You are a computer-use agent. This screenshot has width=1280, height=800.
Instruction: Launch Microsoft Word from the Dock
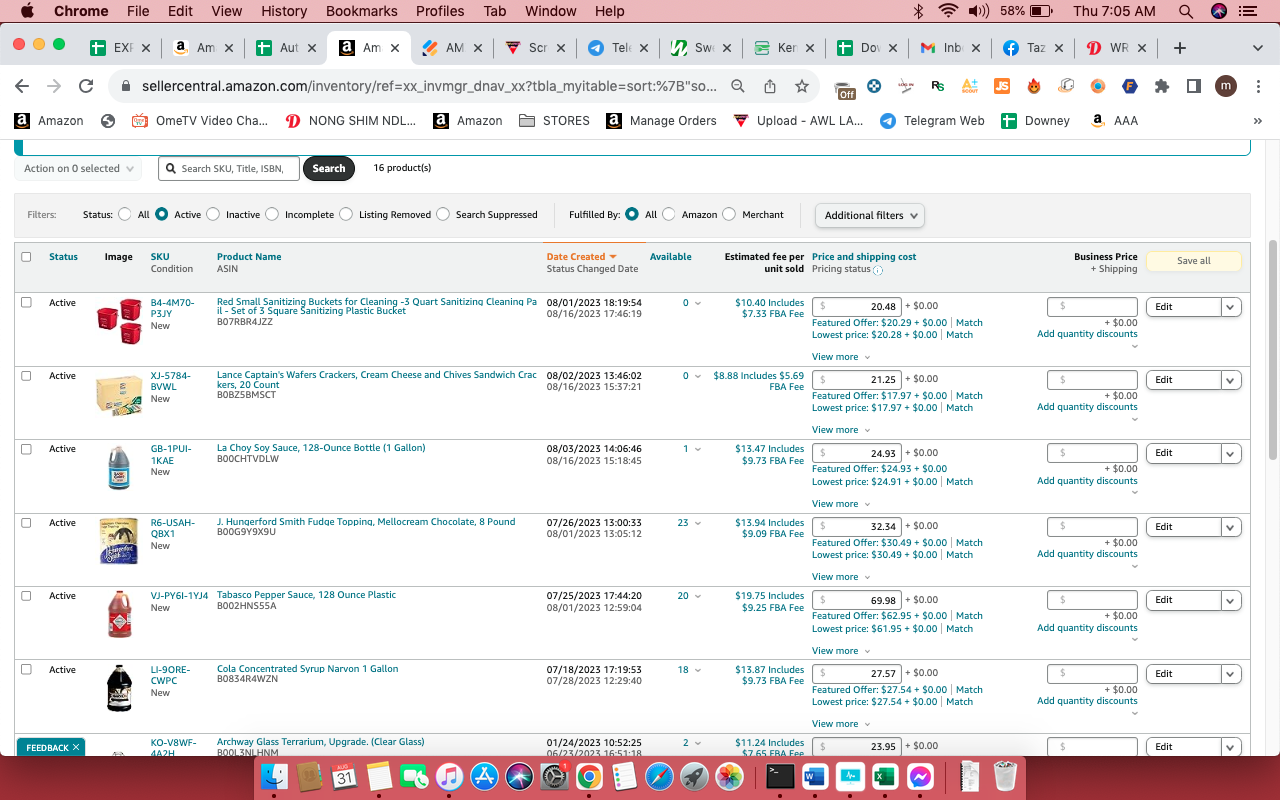(816, 776)
